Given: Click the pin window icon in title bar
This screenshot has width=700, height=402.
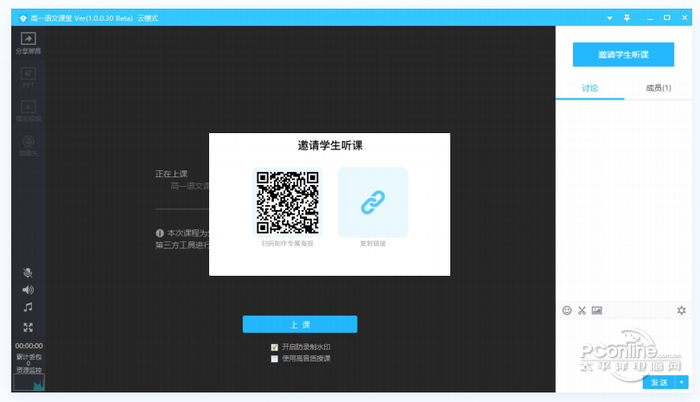Looking at the screenshot, I should point(627,18).
